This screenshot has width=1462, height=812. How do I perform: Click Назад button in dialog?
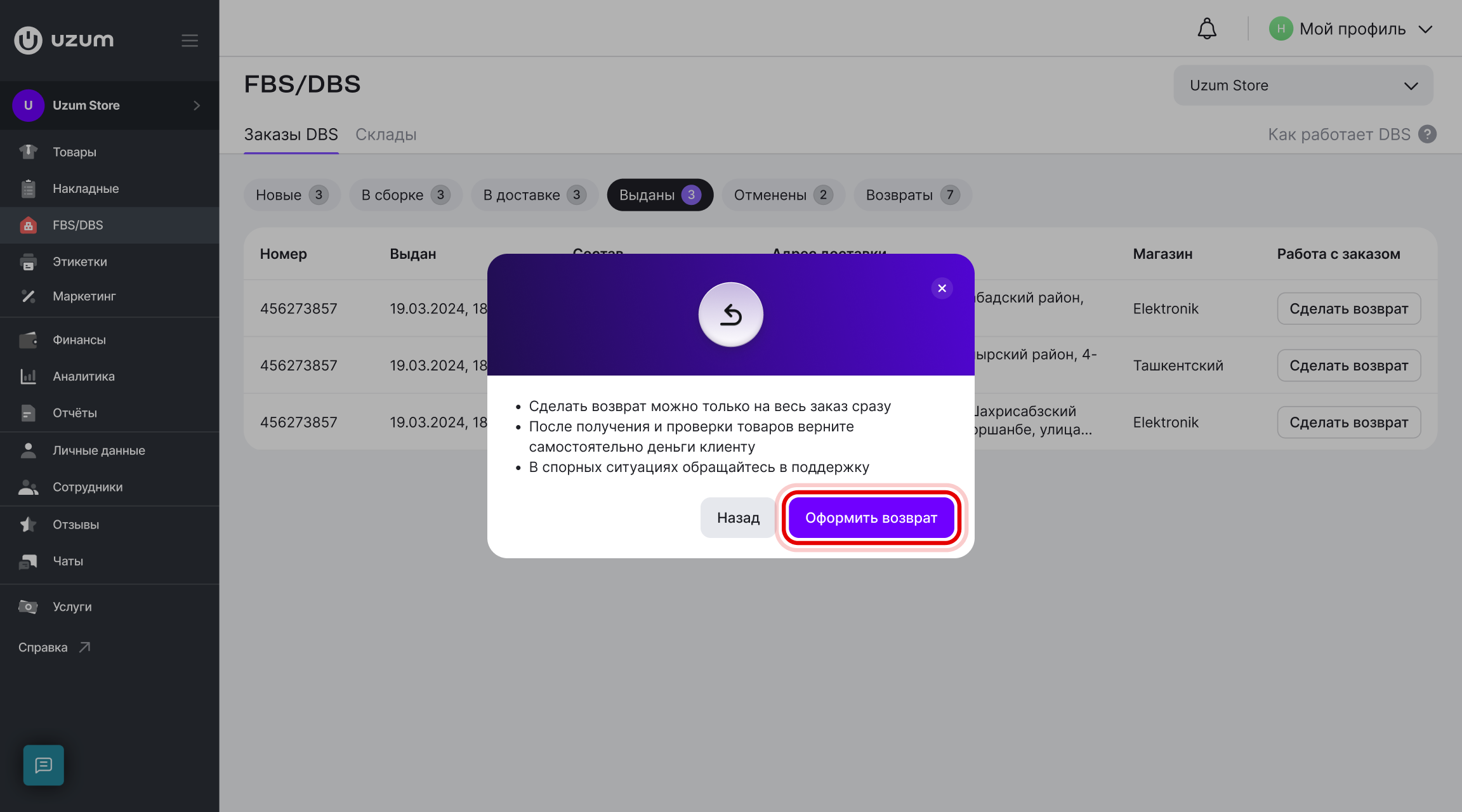pos(738,518)
